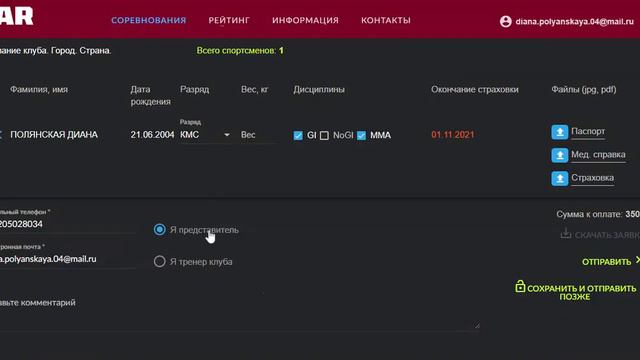Viewport: 640px width, 360px height.
Task: Open the Соревнования menu item
Action: click(149, 20)
